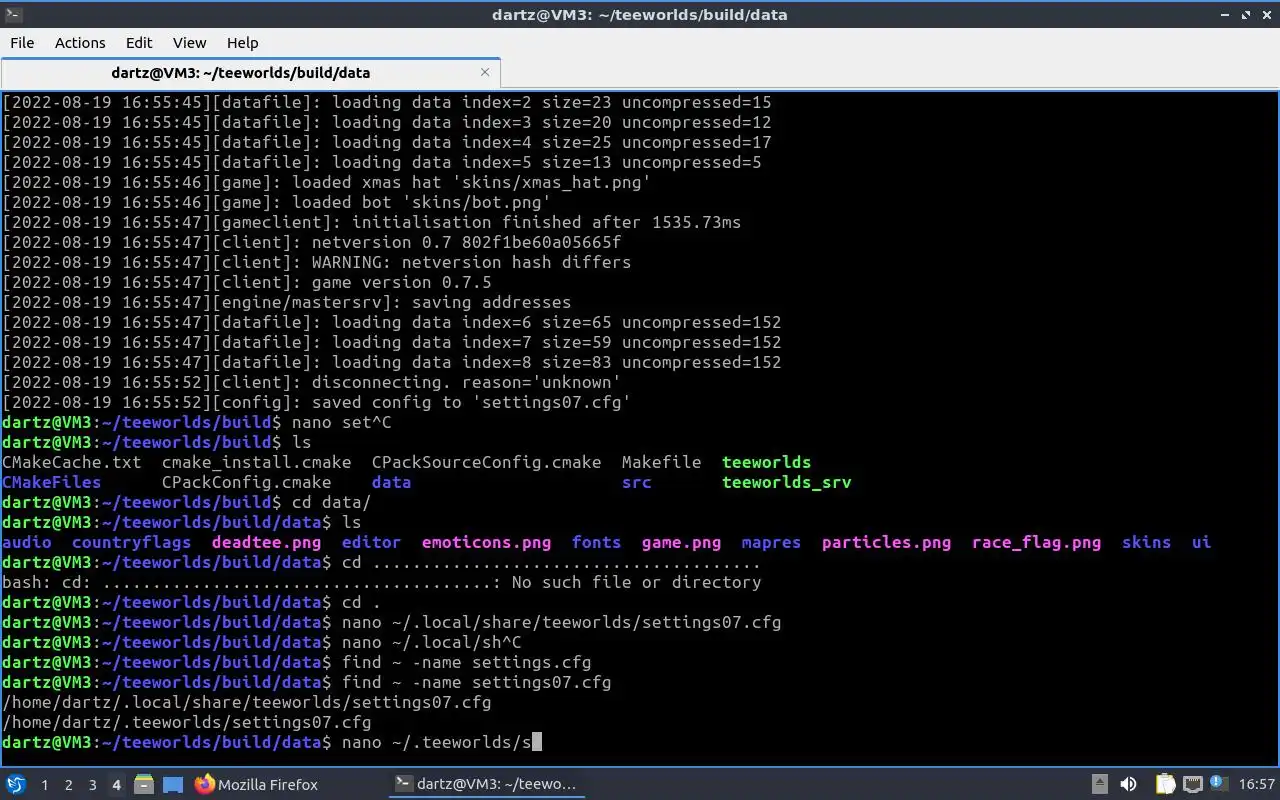Click the 'saving addresses' mastersrv log line
1280x800 pixels.
tap(286, 302)
